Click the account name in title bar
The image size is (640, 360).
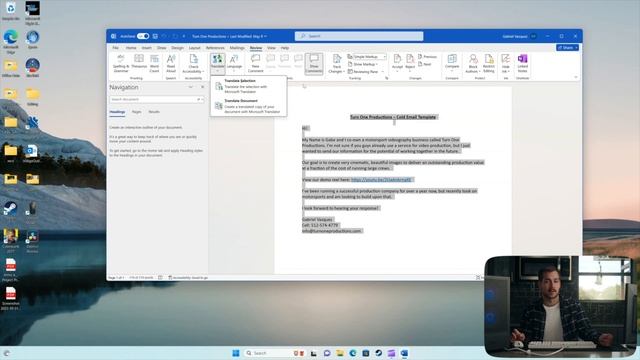tap(515, 36)
